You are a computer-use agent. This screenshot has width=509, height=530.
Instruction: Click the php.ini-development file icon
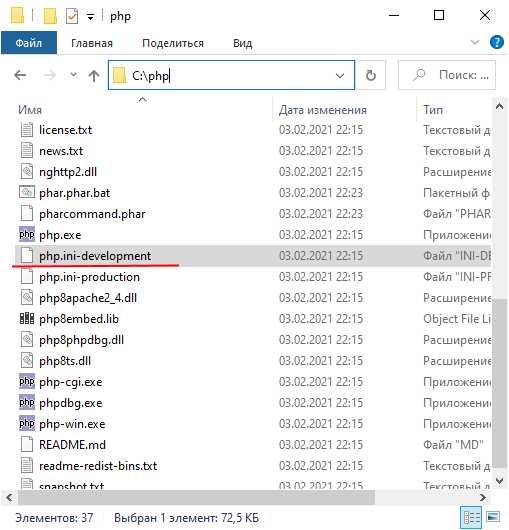click(x=27, y=256)
